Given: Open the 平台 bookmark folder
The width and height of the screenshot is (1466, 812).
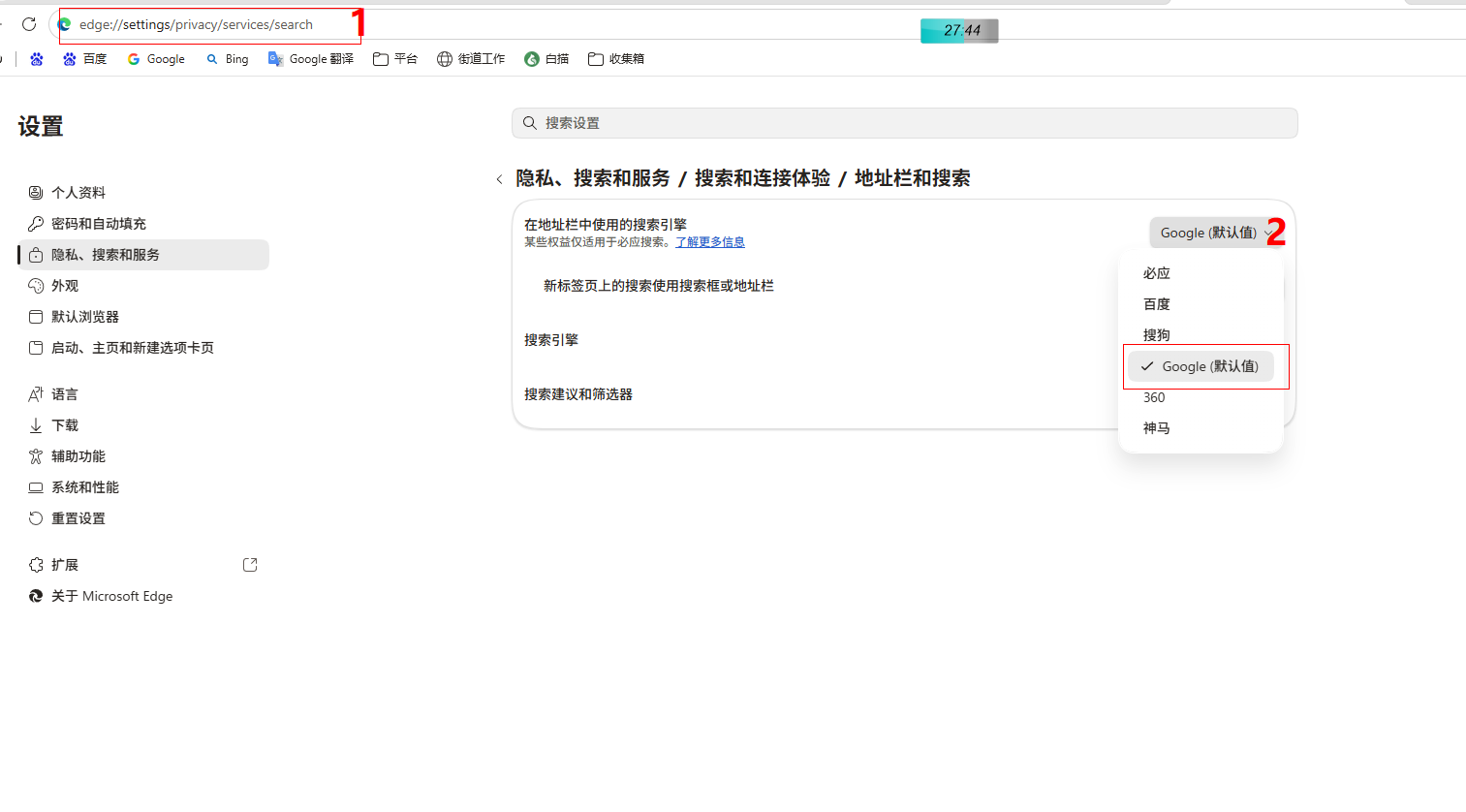Looking at the screenshot, I should click(395, 59).
